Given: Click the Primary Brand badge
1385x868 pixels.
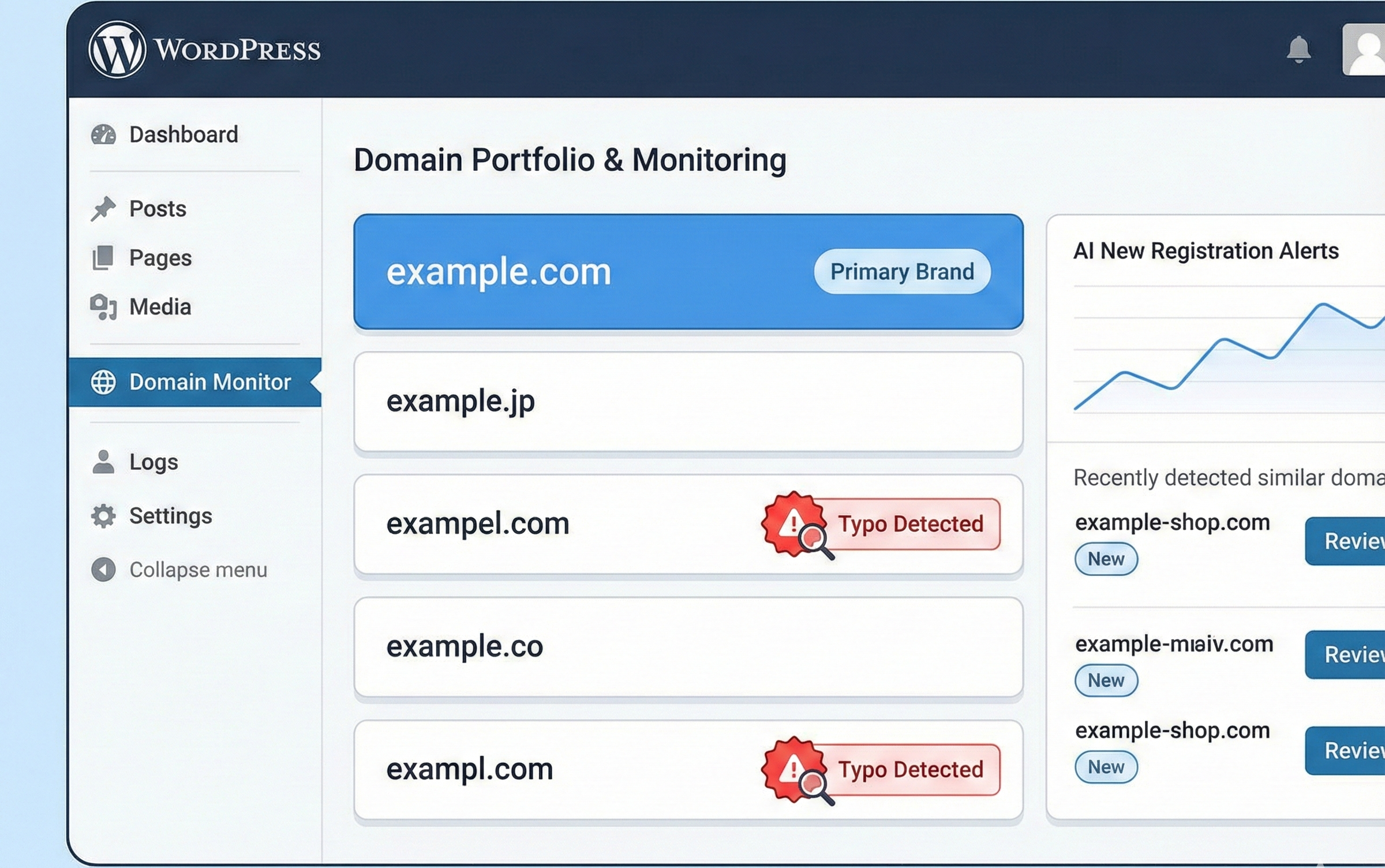Looking at the screenshot, I should 902,271.
